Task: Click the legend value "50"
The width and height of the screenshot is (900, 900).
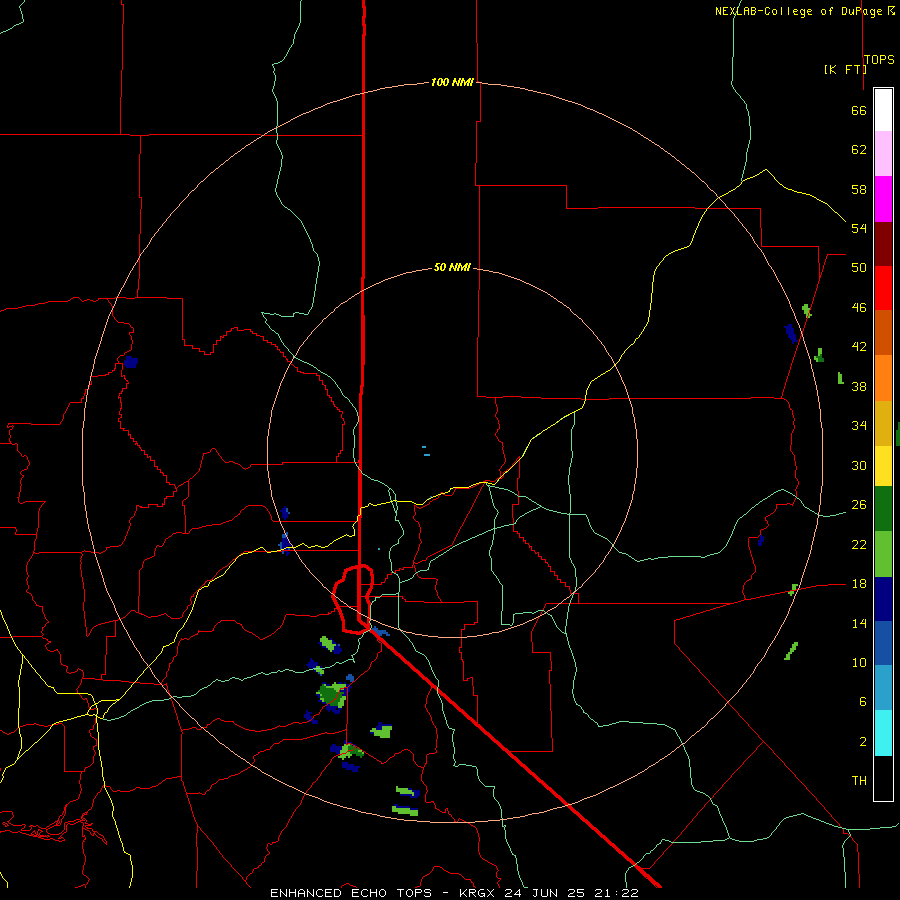Action: (x=859, y=268)
